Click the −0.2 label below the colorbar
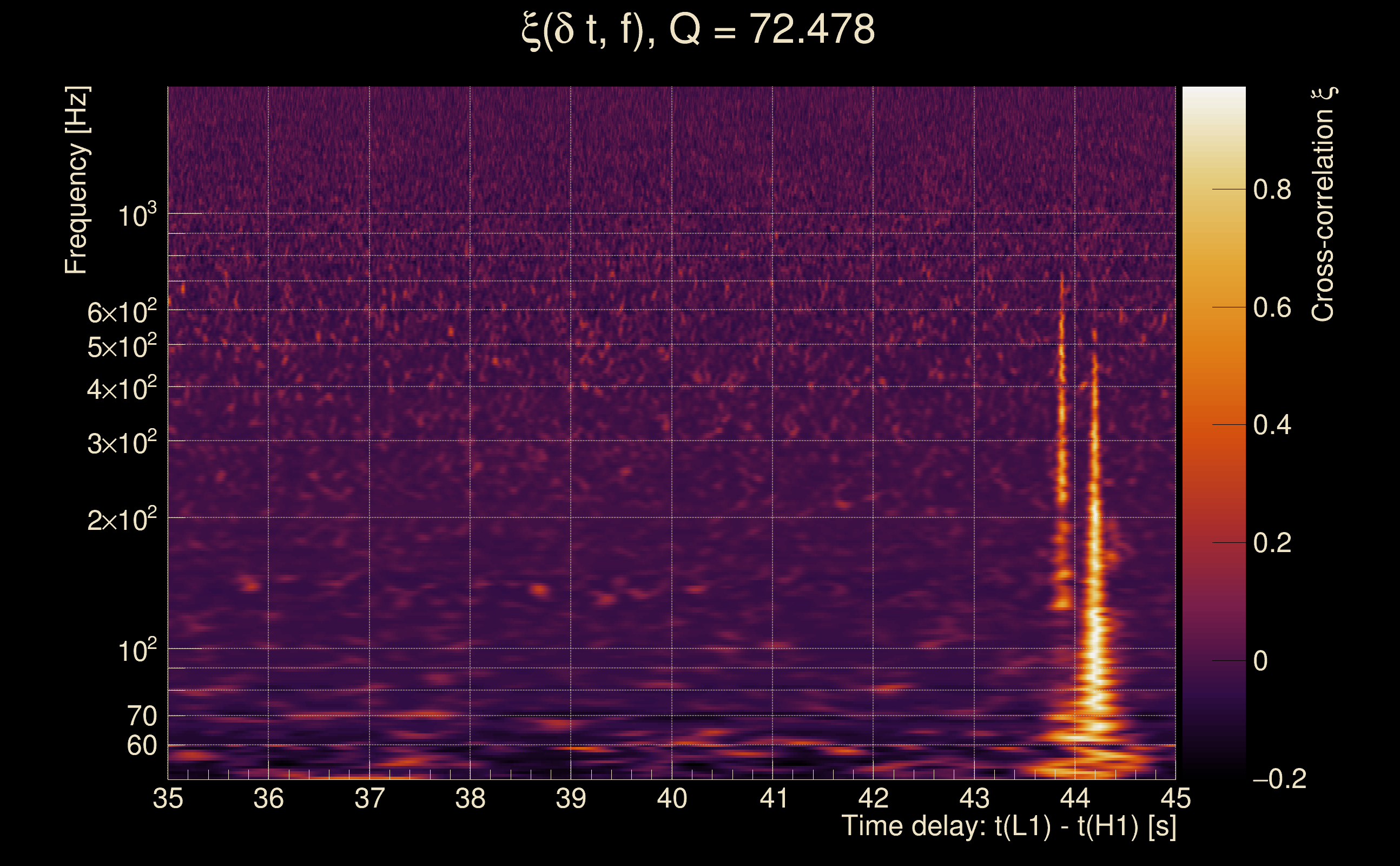The image size is (1400, 866). tap(1279, 779)
